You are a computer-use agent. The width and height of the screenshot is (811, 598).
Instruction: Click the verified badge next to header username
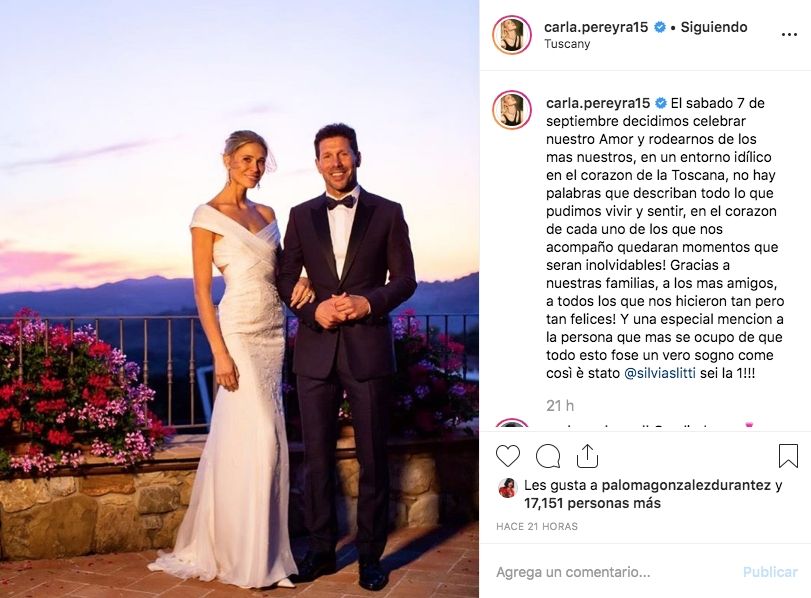pos(660,27)
